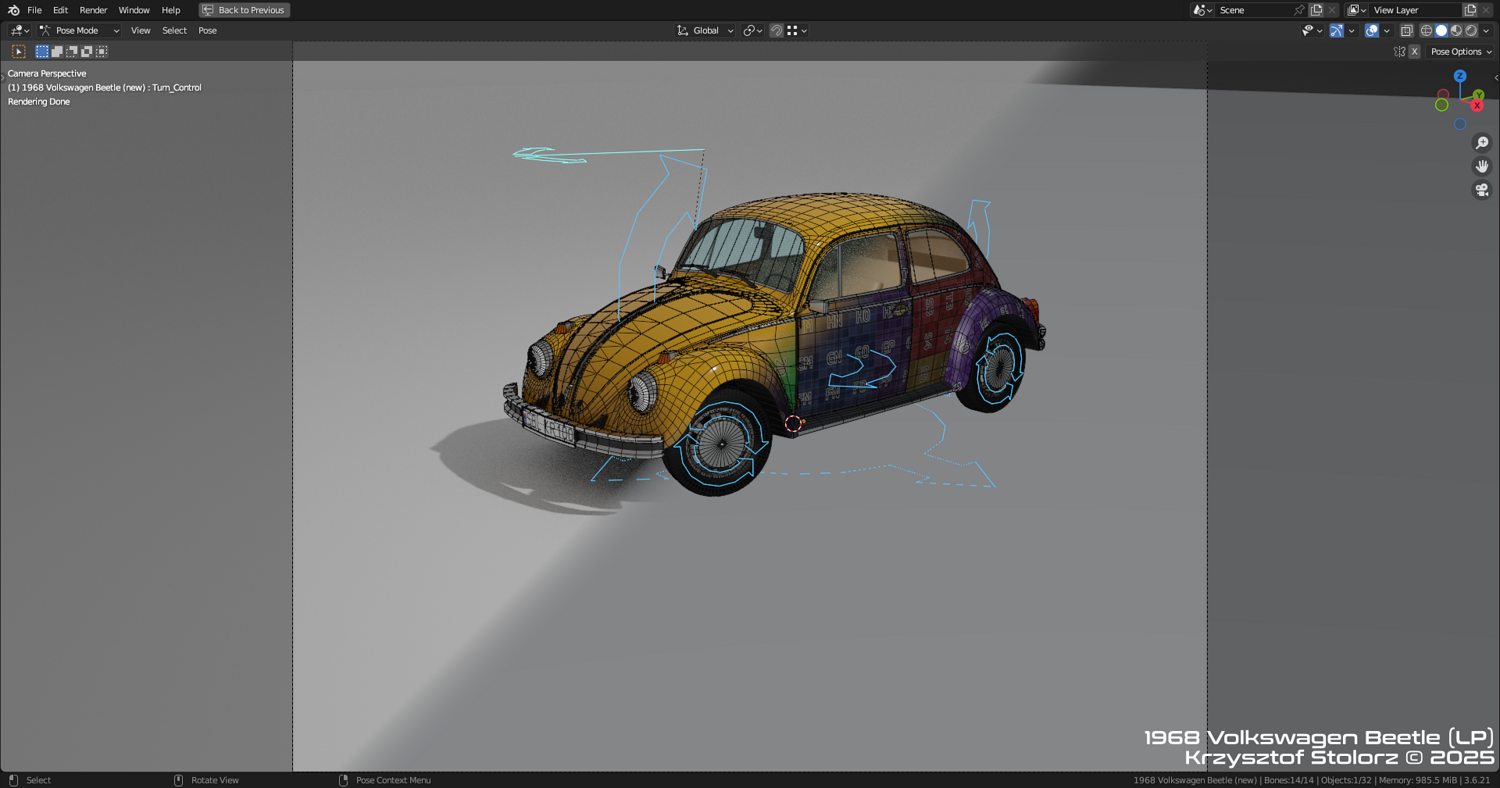Click the zoom view magnifier icon

tap(1482, 143)
